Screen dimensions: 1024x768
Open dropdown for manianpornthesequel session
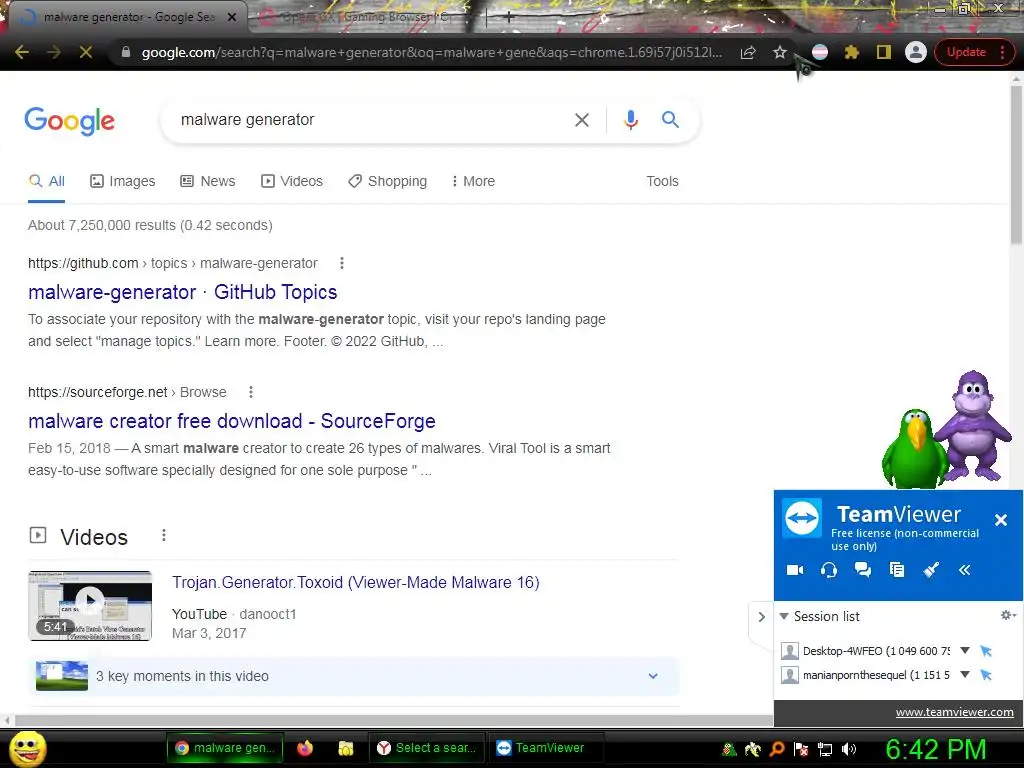(x=965, y=675)
